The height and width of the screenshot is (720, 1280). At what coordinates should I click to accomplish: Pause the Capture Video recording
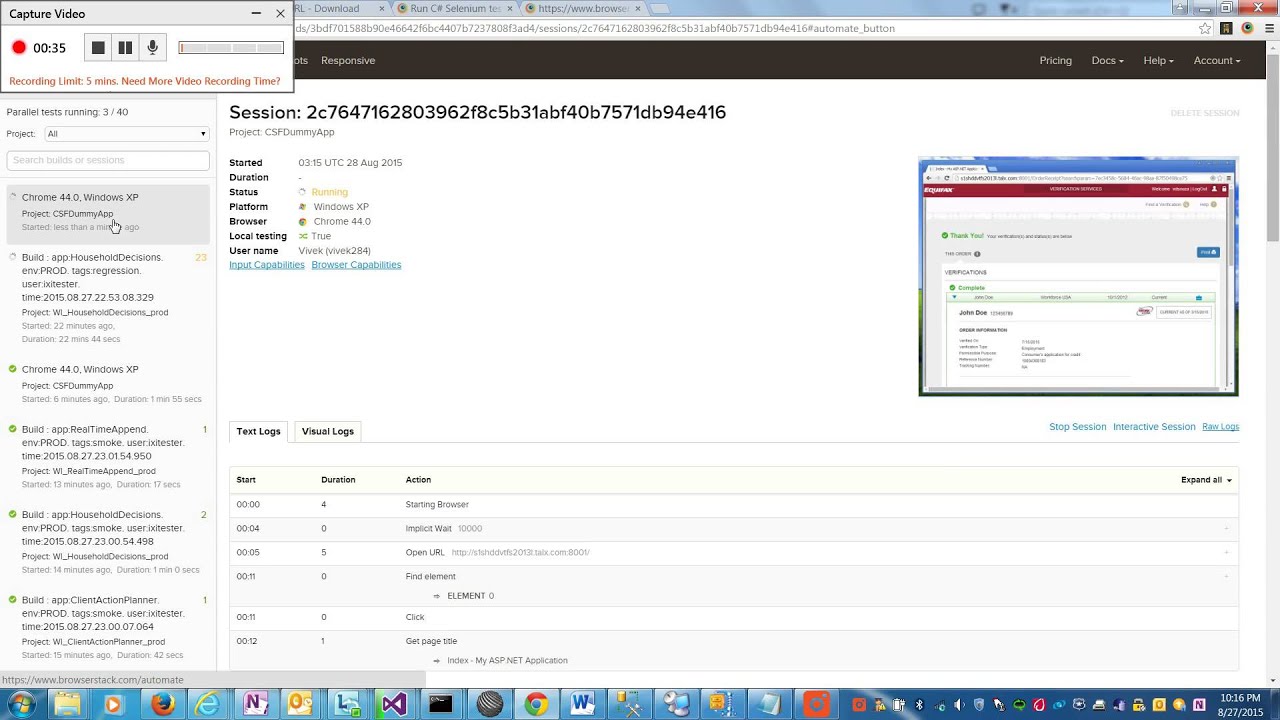pyautogui.click(x=125, y=47)
